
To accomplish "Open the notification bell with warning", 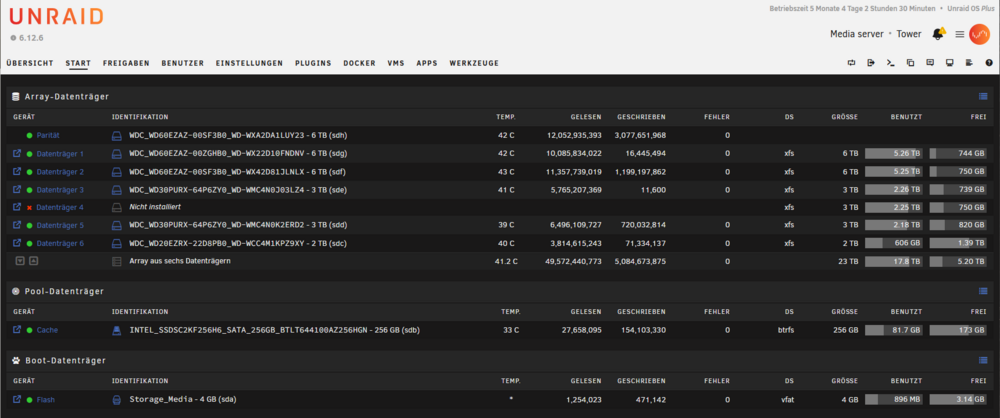I will 939,34.
